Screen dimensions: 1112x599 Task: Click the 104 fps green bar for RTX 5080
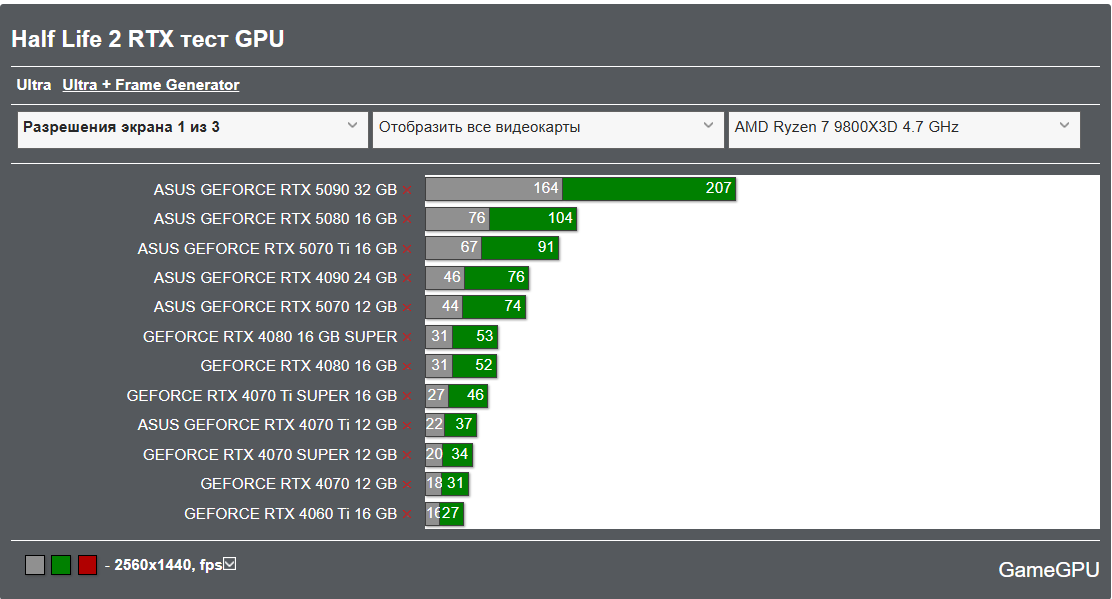click(533, 218)
